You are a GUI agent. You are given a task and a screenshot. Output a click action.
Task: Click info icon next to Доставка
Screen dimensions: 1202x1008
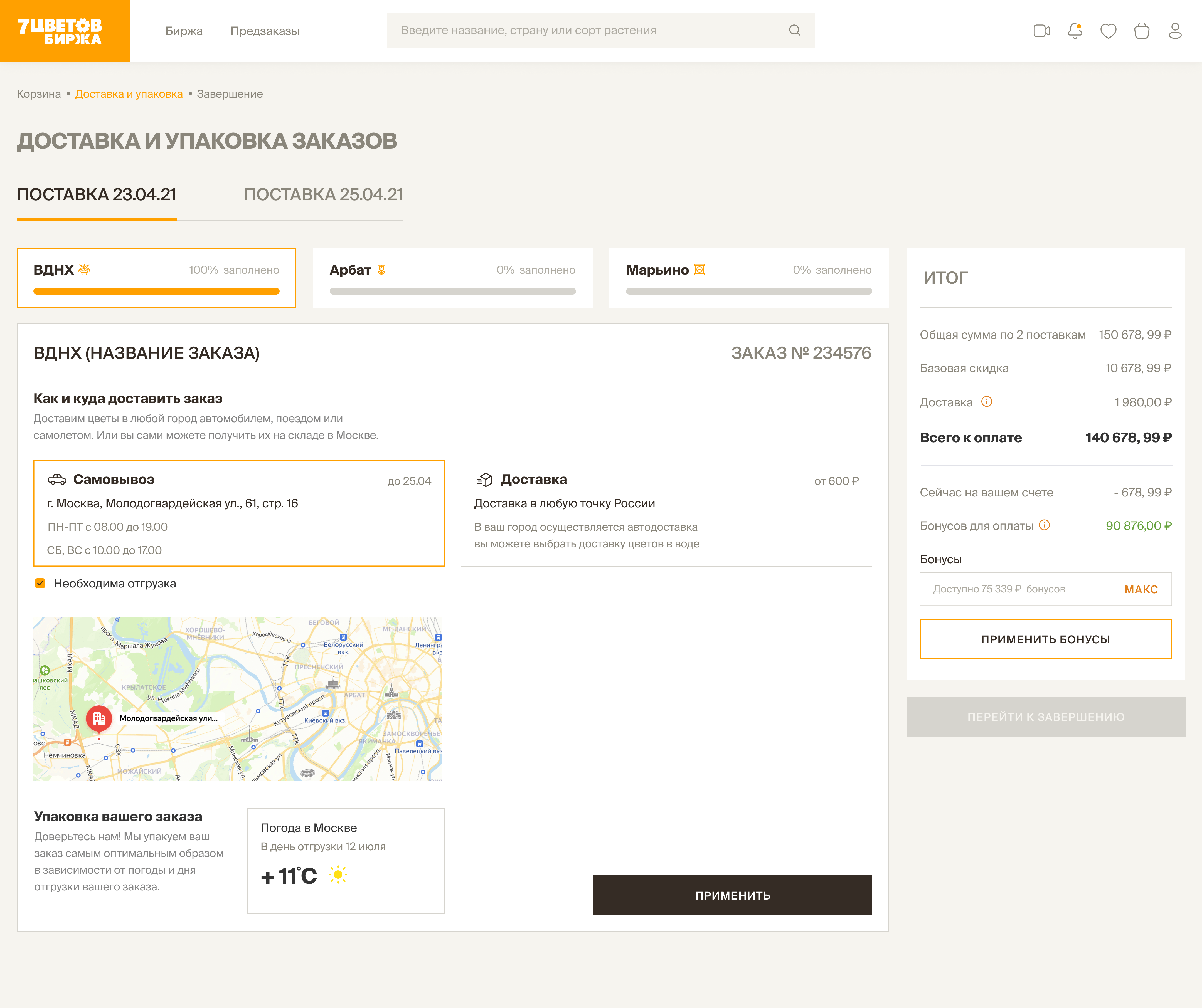point(987,402)
